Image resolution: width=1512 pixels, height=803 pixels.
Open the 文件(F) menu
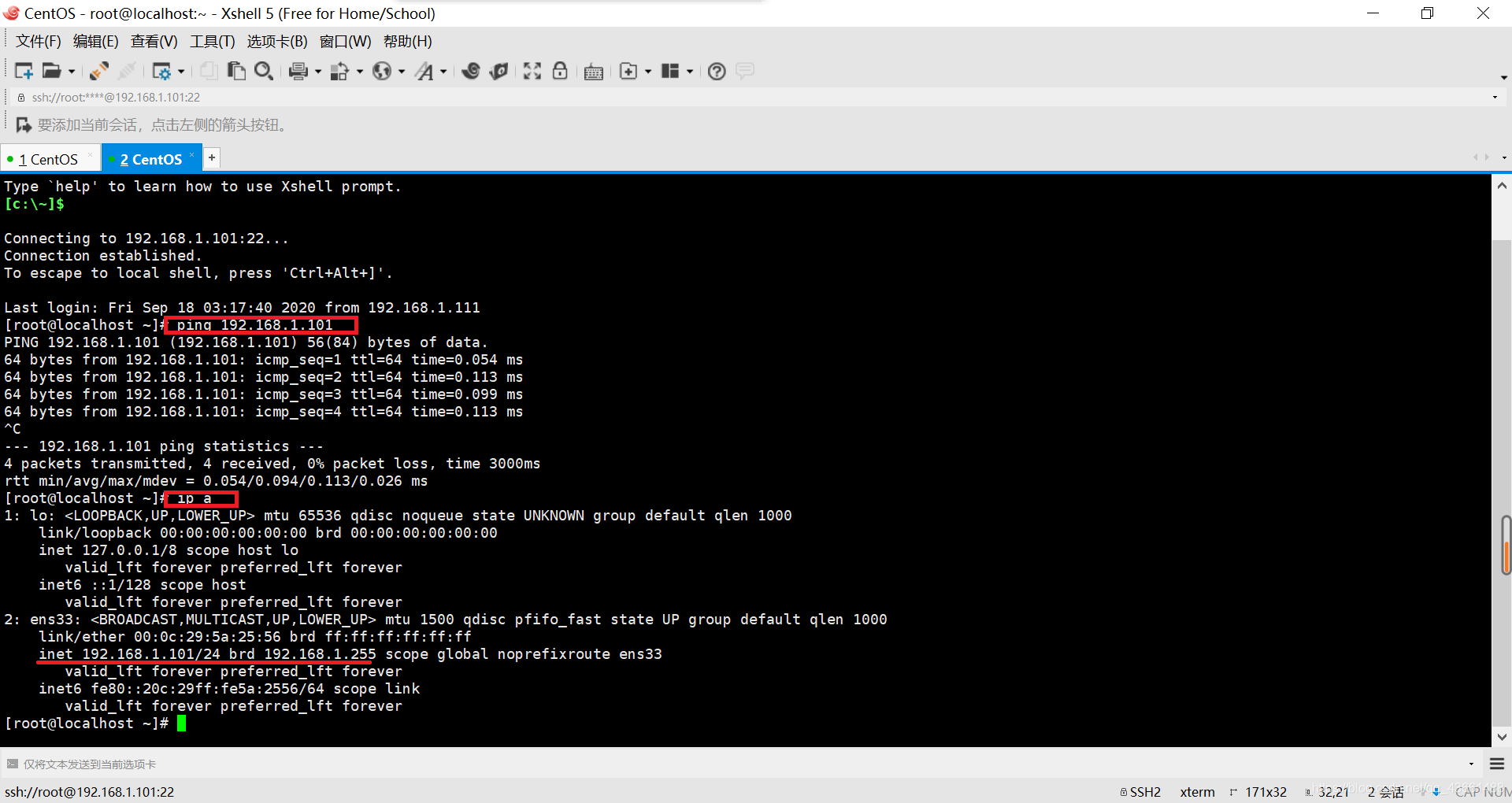(39, 41)
